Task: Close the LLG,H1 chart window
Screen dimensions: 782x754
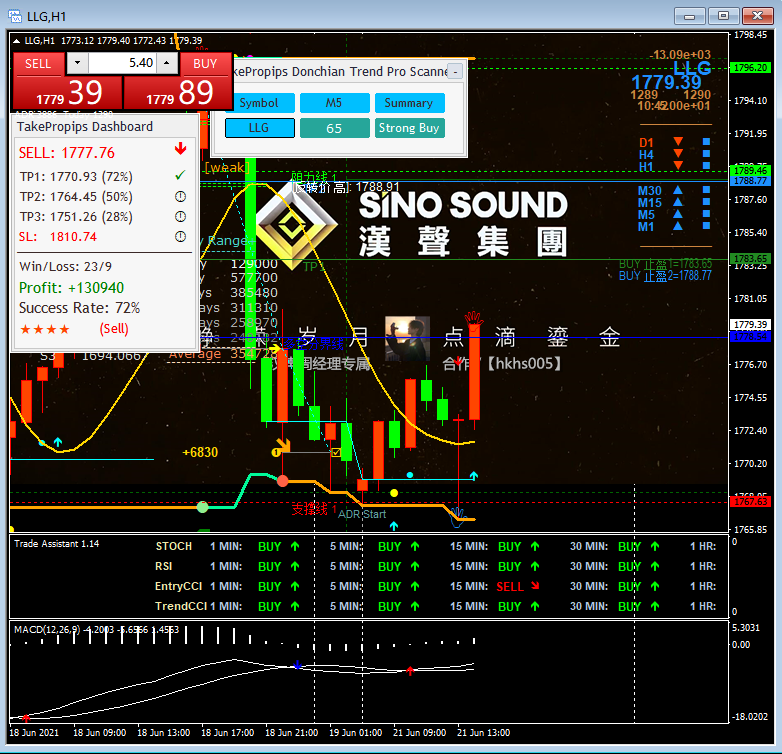Action: [757, 16]
